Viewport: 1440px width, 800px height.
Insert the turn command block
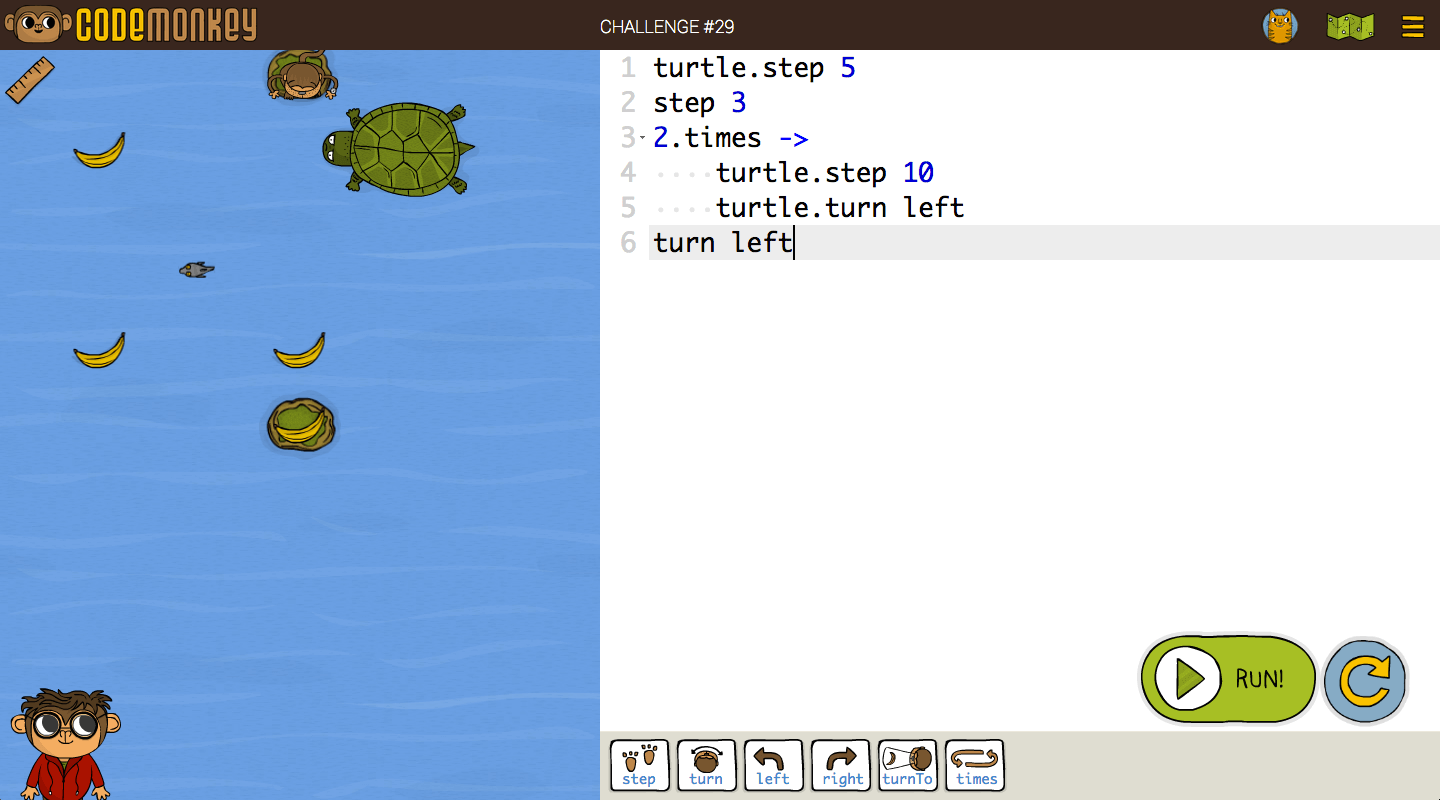click(x=706, y=765)
